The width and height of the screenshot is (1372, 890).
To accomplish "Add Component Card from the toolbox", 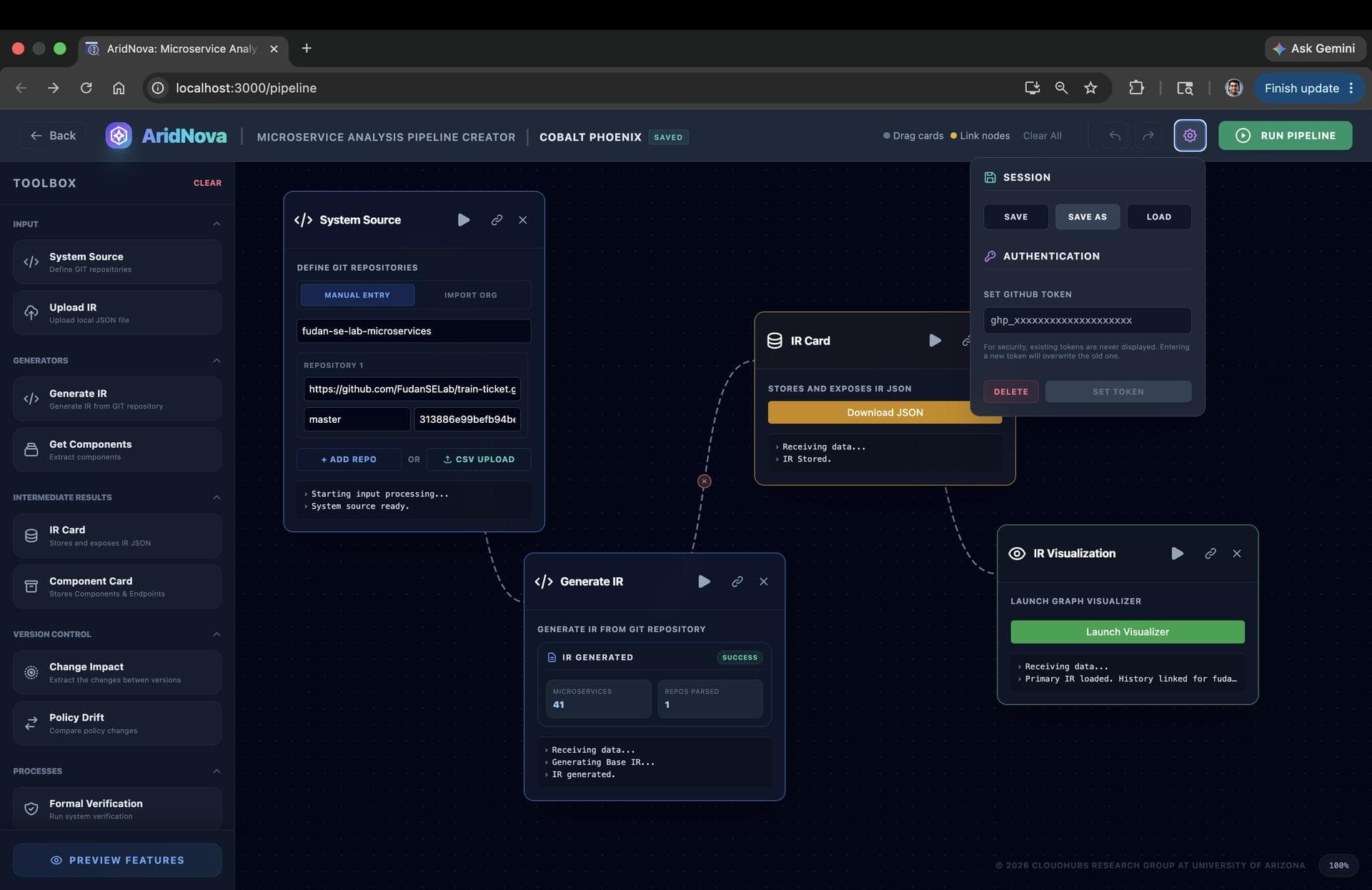I will click(117, 586).
